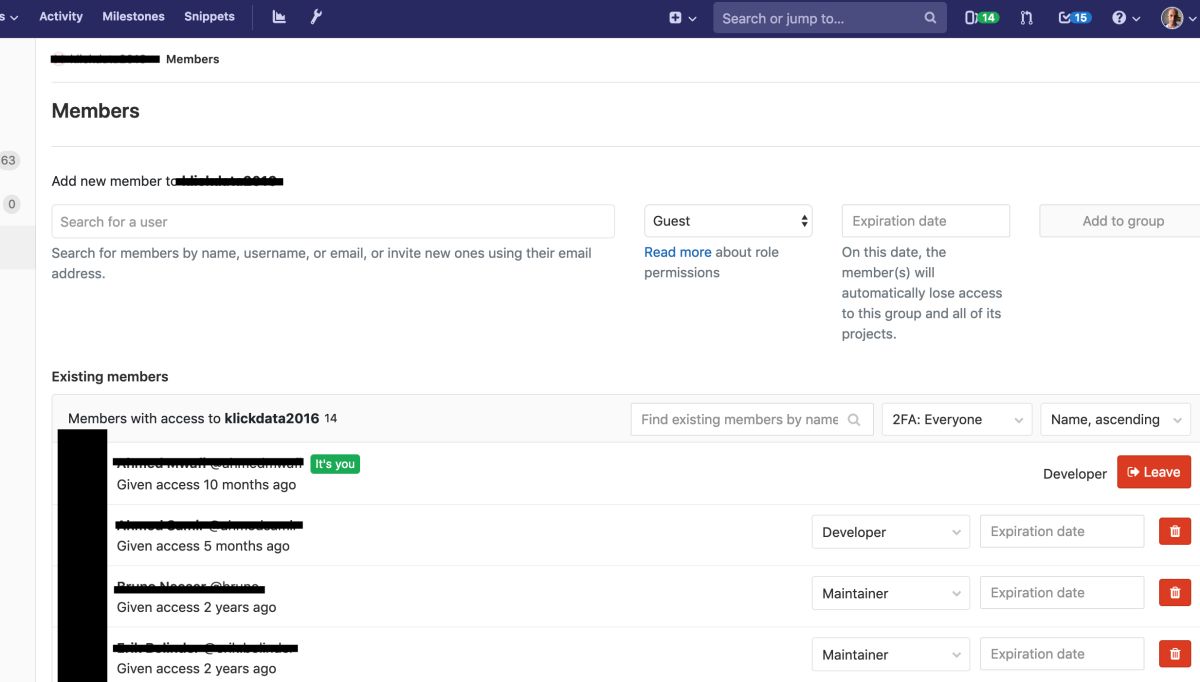Click the member count 14 badge
Viewport: 1200px width, 682px height.
[x=331, y=419]
